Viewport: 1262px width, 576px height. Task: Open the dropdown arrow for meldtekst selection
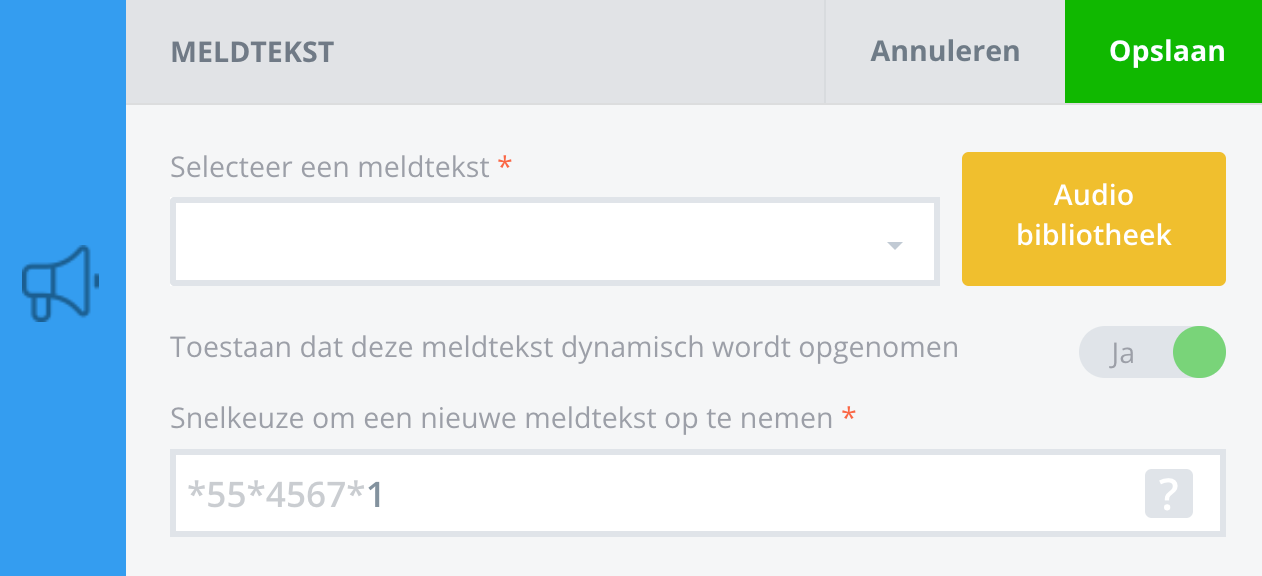894,245
